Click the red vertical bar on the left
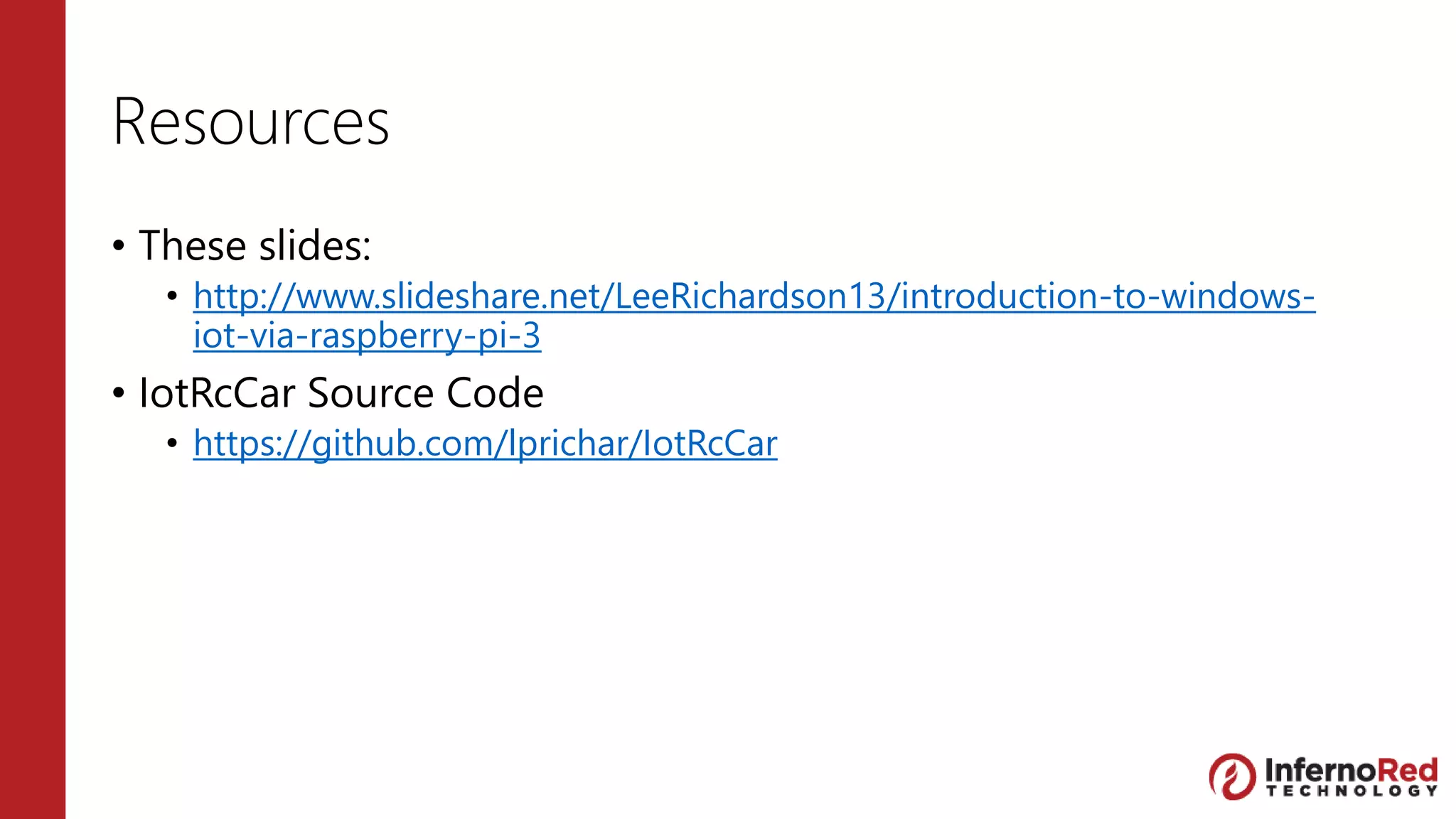 coord(33,409)
